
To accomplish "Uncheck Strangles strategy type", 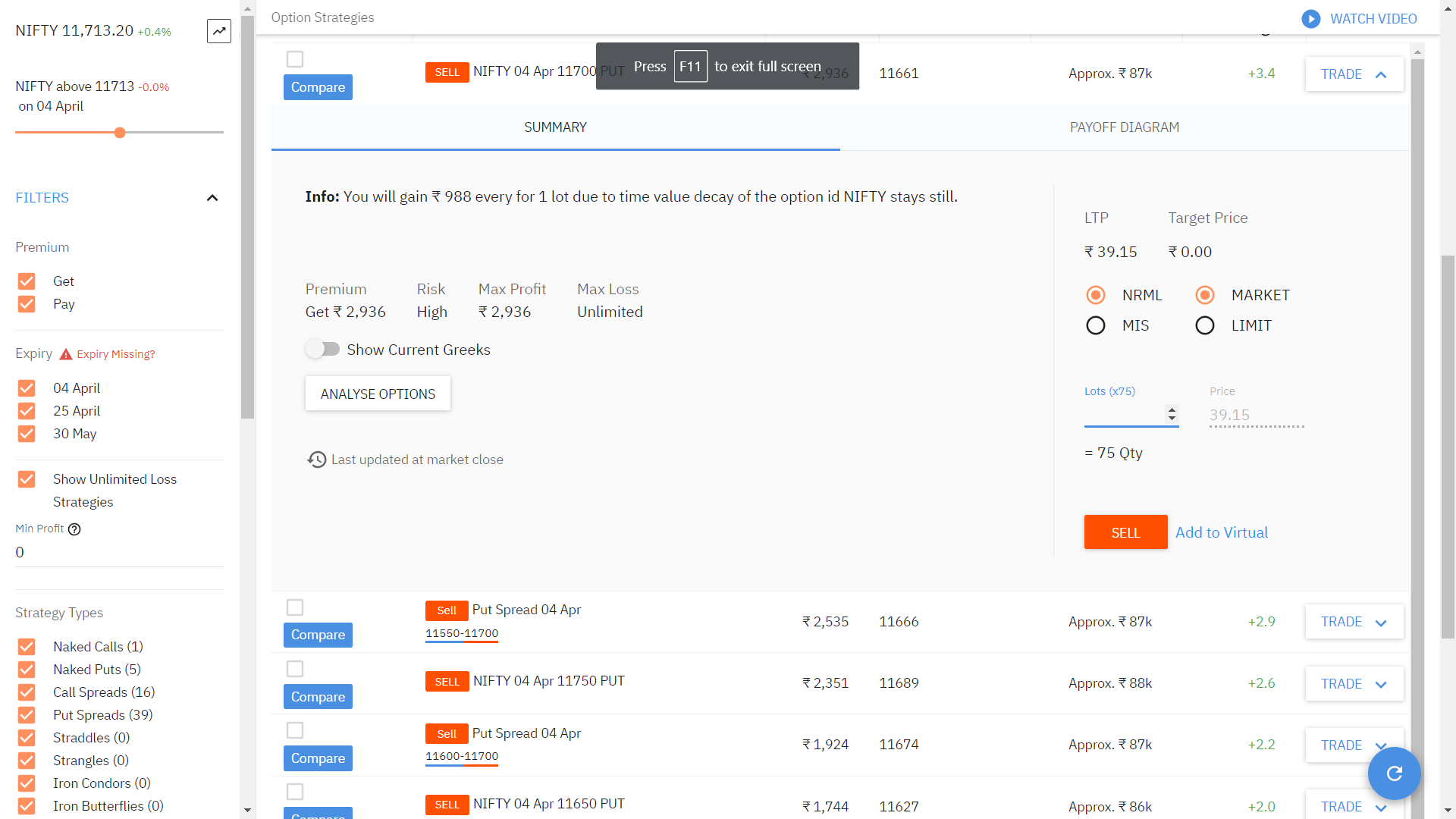I will tap(27, 761).
